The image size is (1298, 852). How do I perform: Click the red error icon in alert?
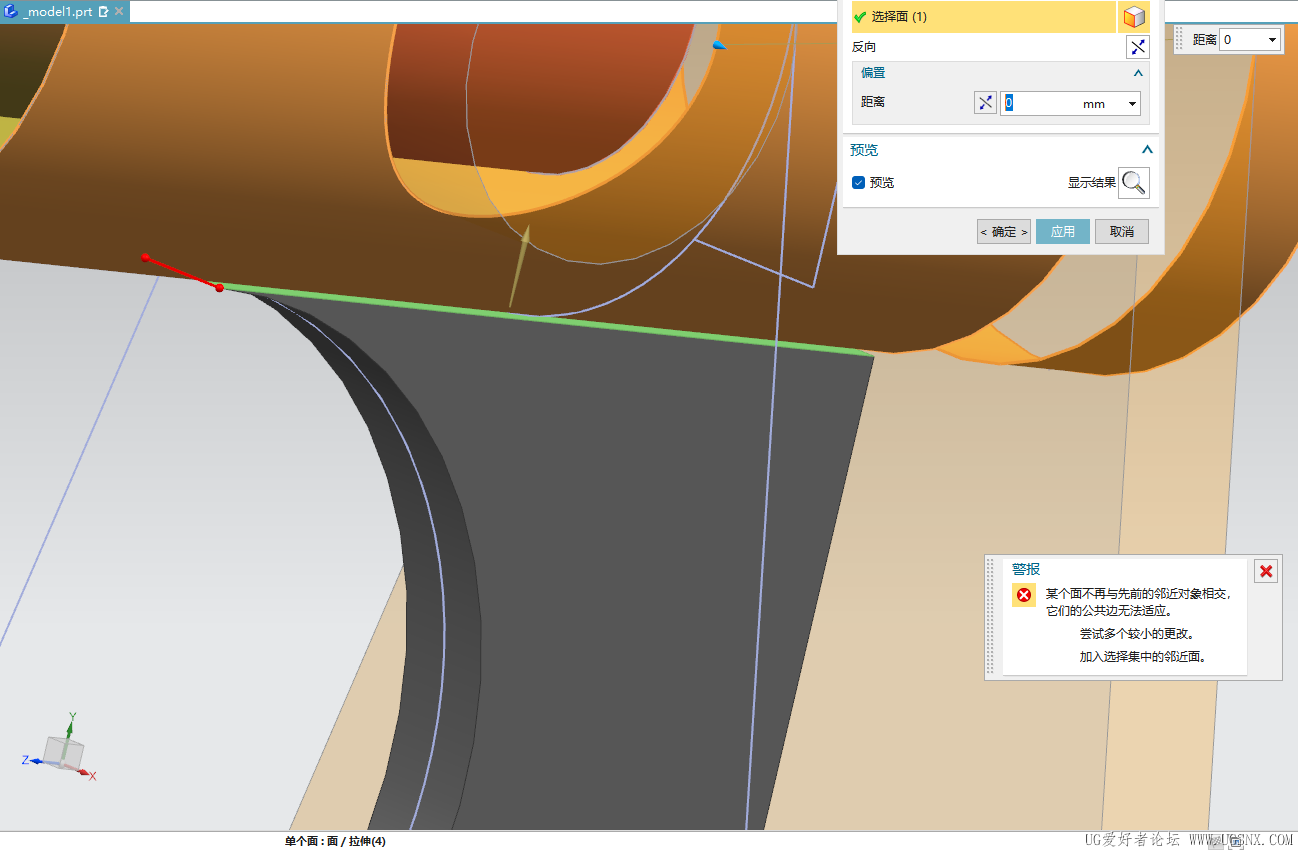(x=1023, y=595)
